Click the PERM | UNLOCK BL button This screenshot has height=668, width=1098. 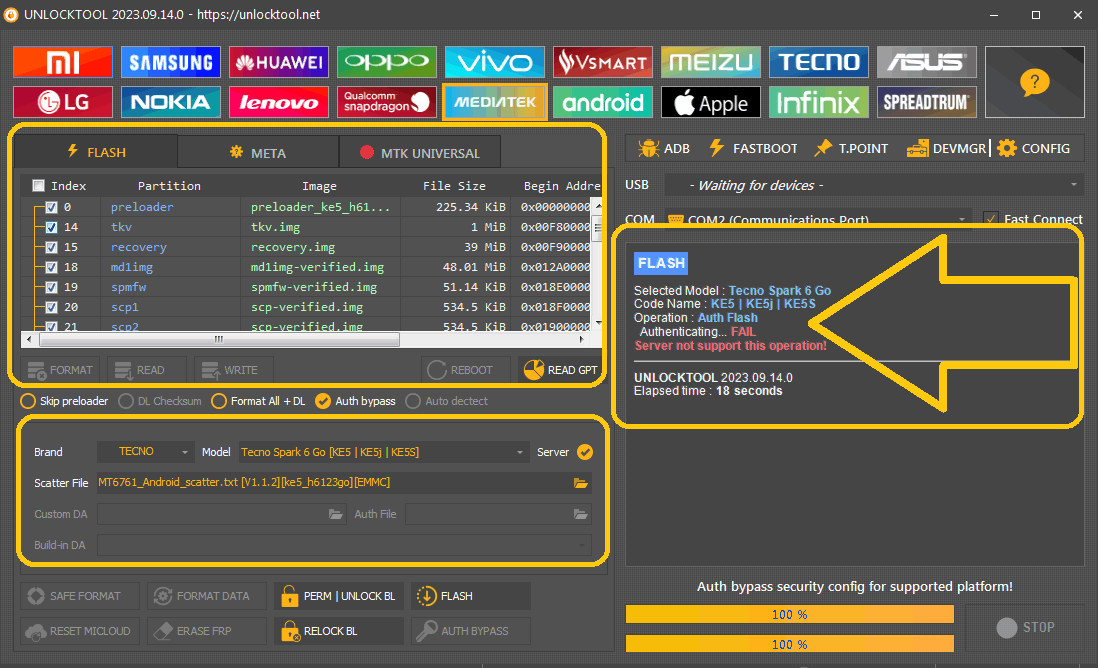339,596
